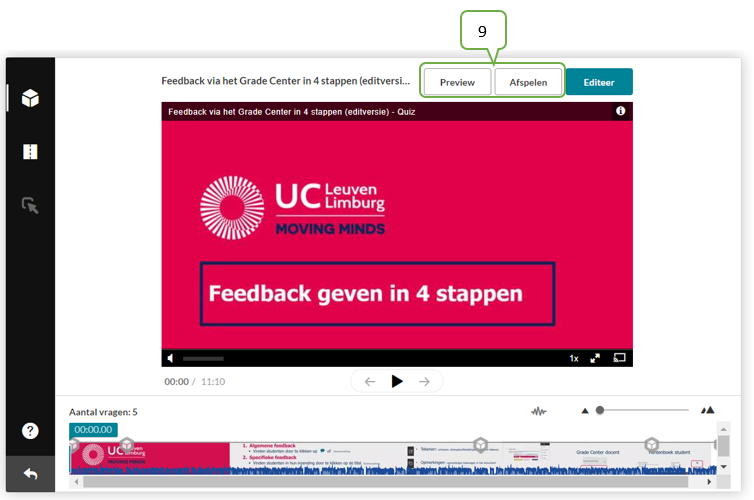
Task: Click the horizontal timeline scrollbar thumb
Action: coord(385,482)
